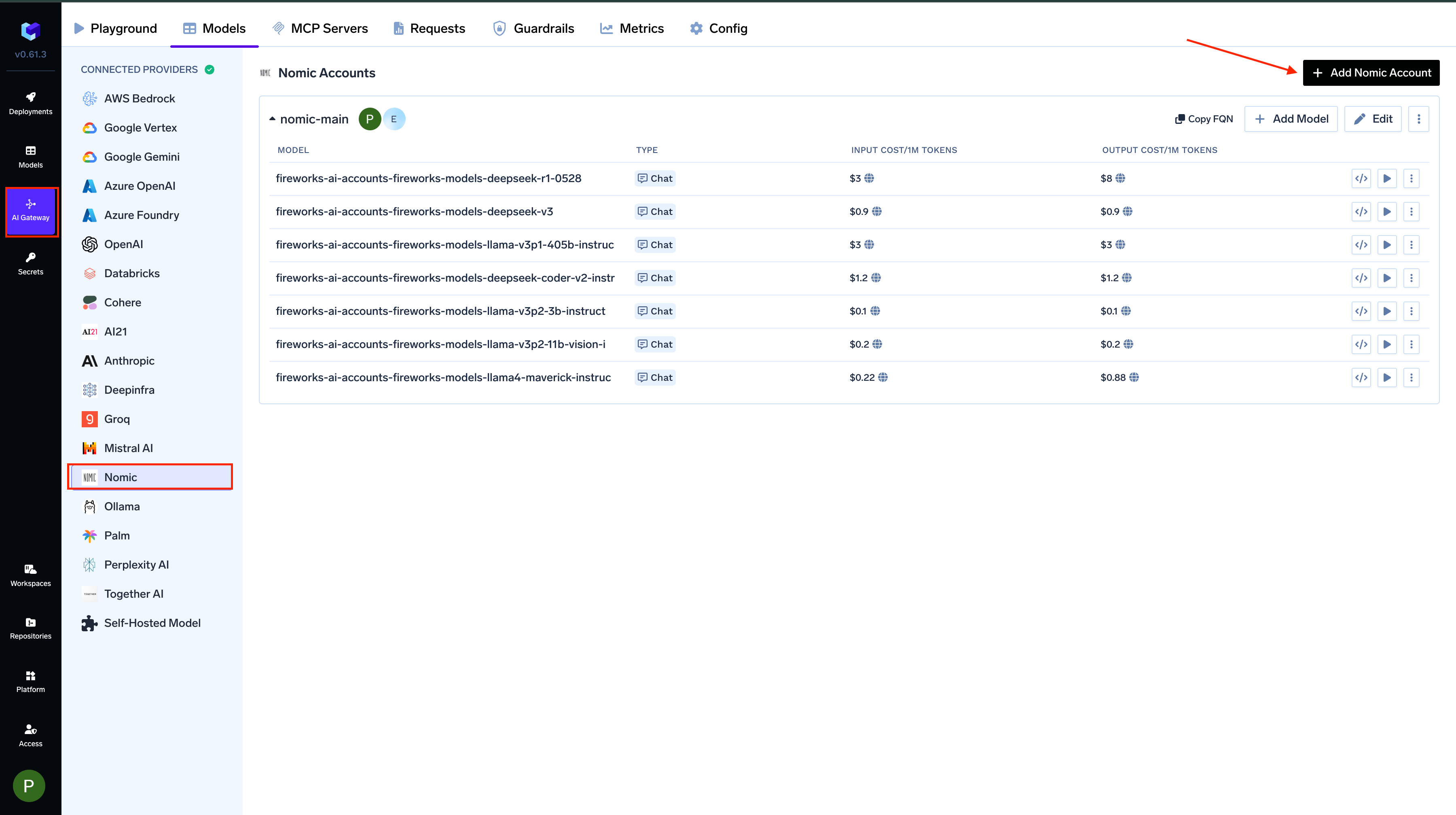Open Platform sidebar item
This screenshot has height=815, width=1456.
pos(30,681)
